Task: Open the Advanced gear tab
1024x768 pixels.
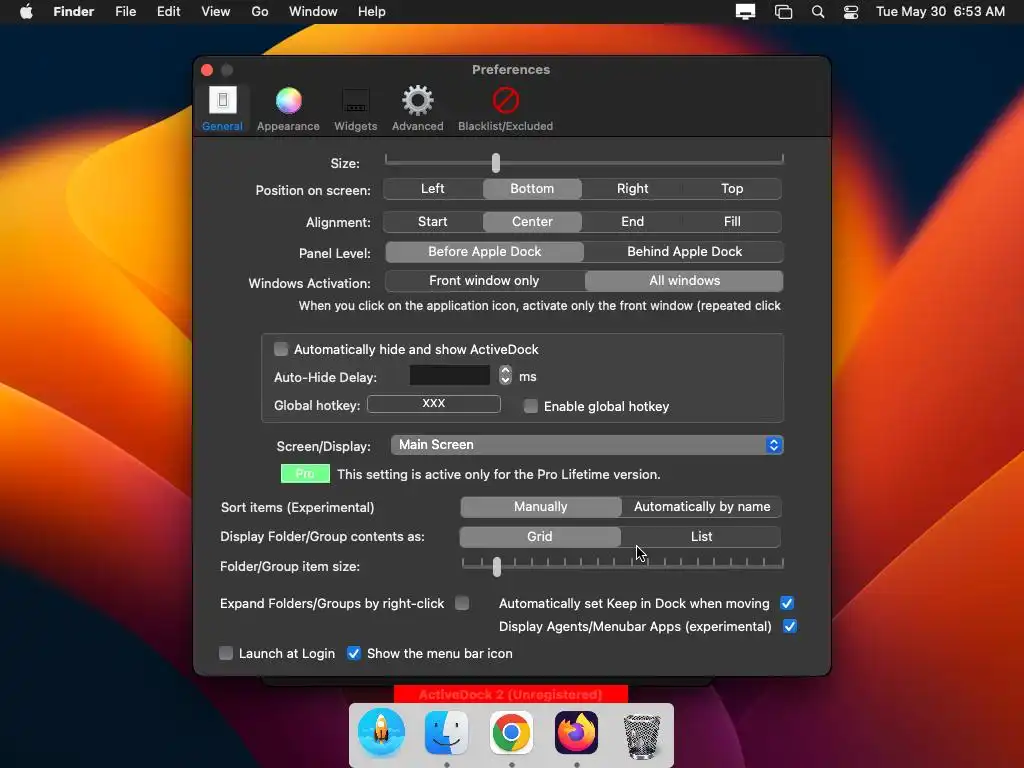Action: point(417,108)
